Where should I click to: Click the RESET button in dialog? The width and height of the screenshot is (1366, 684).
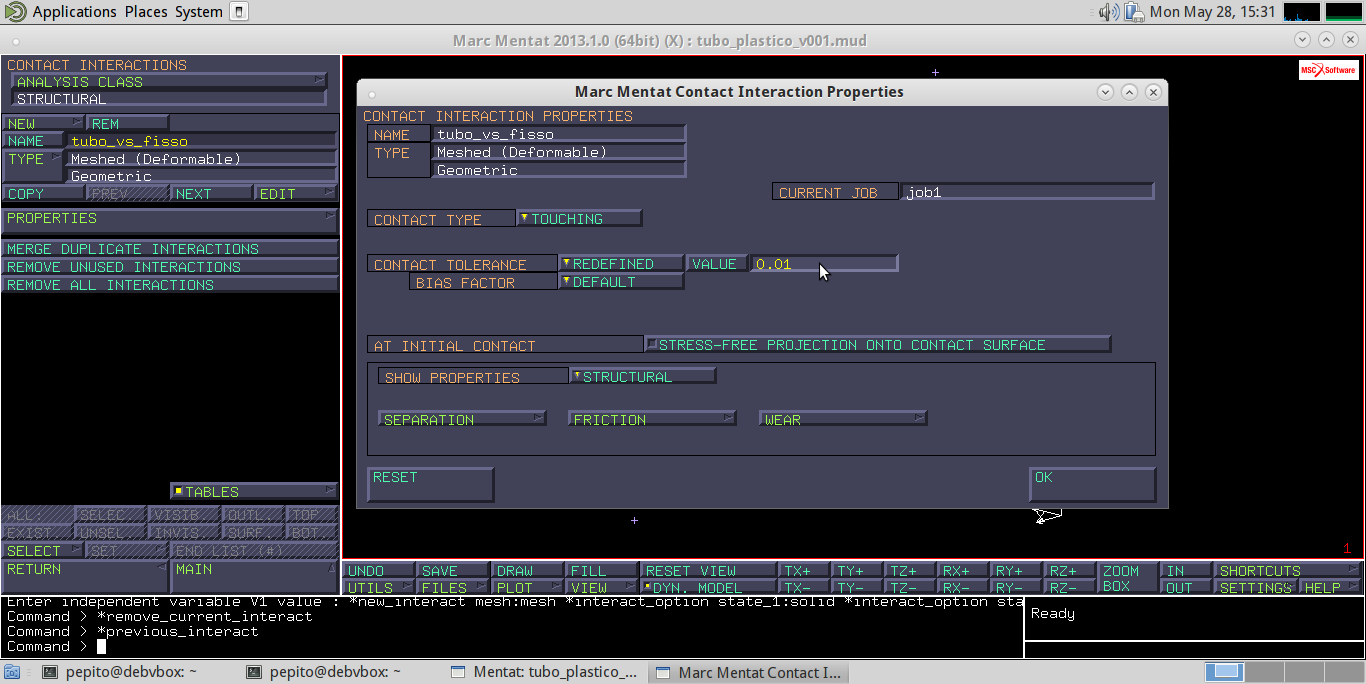431,484
